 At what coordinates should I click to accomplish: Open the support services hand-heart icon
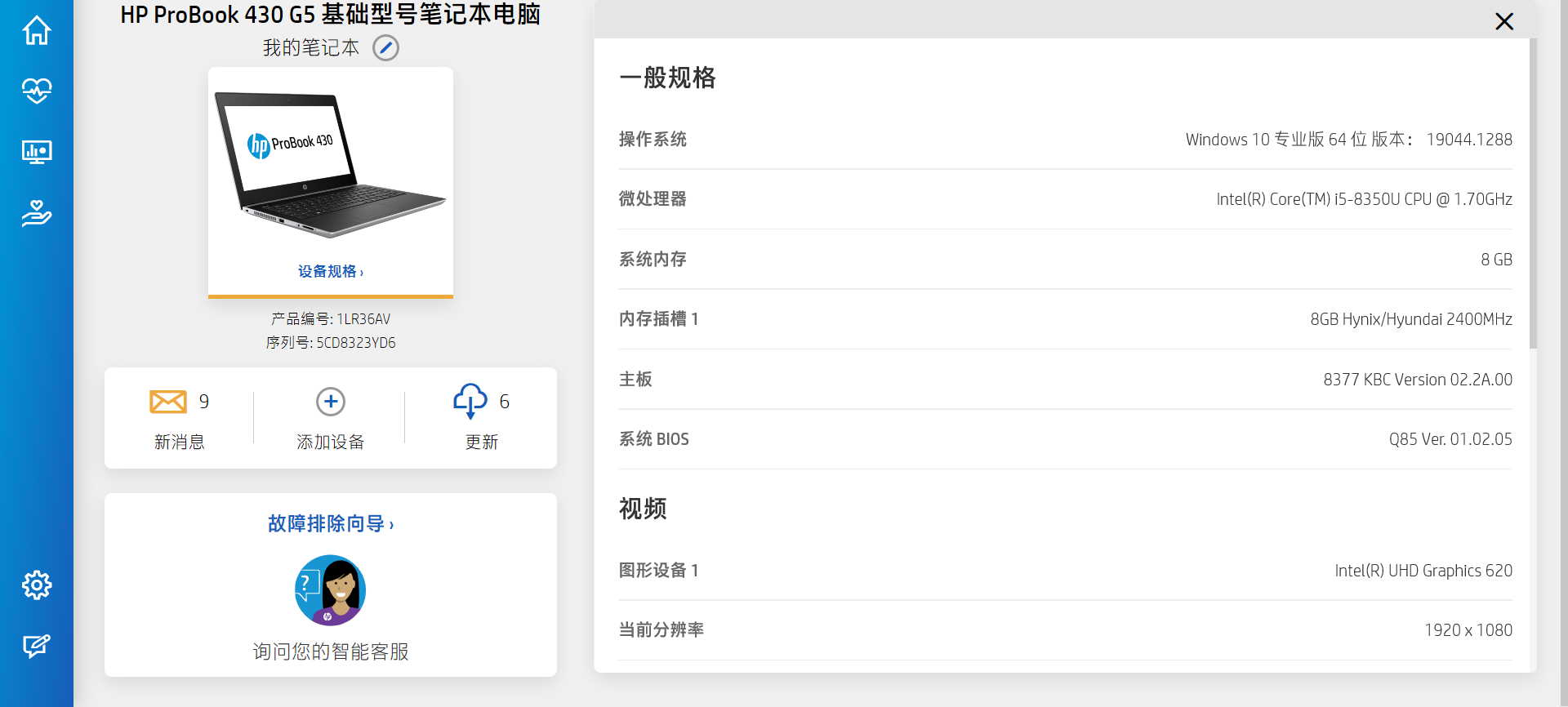37,213
